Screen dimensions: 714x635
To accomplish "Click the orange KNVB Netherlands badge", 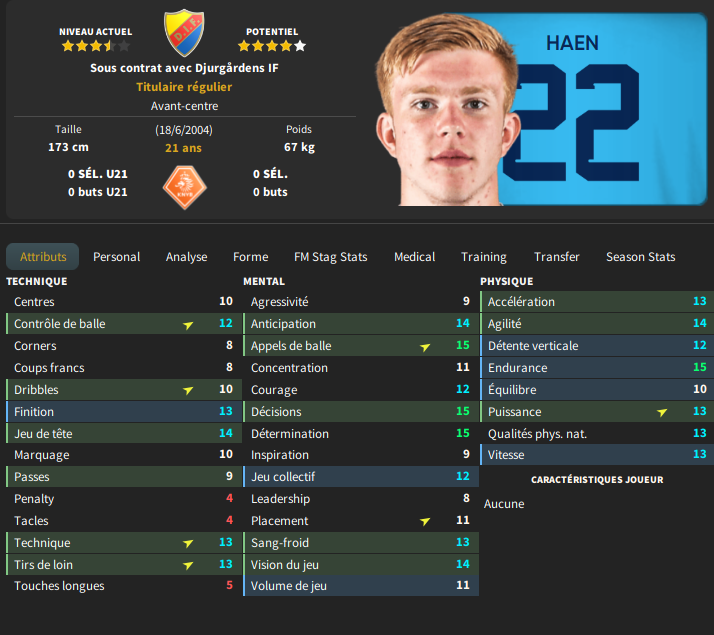I will coord(184,187).
